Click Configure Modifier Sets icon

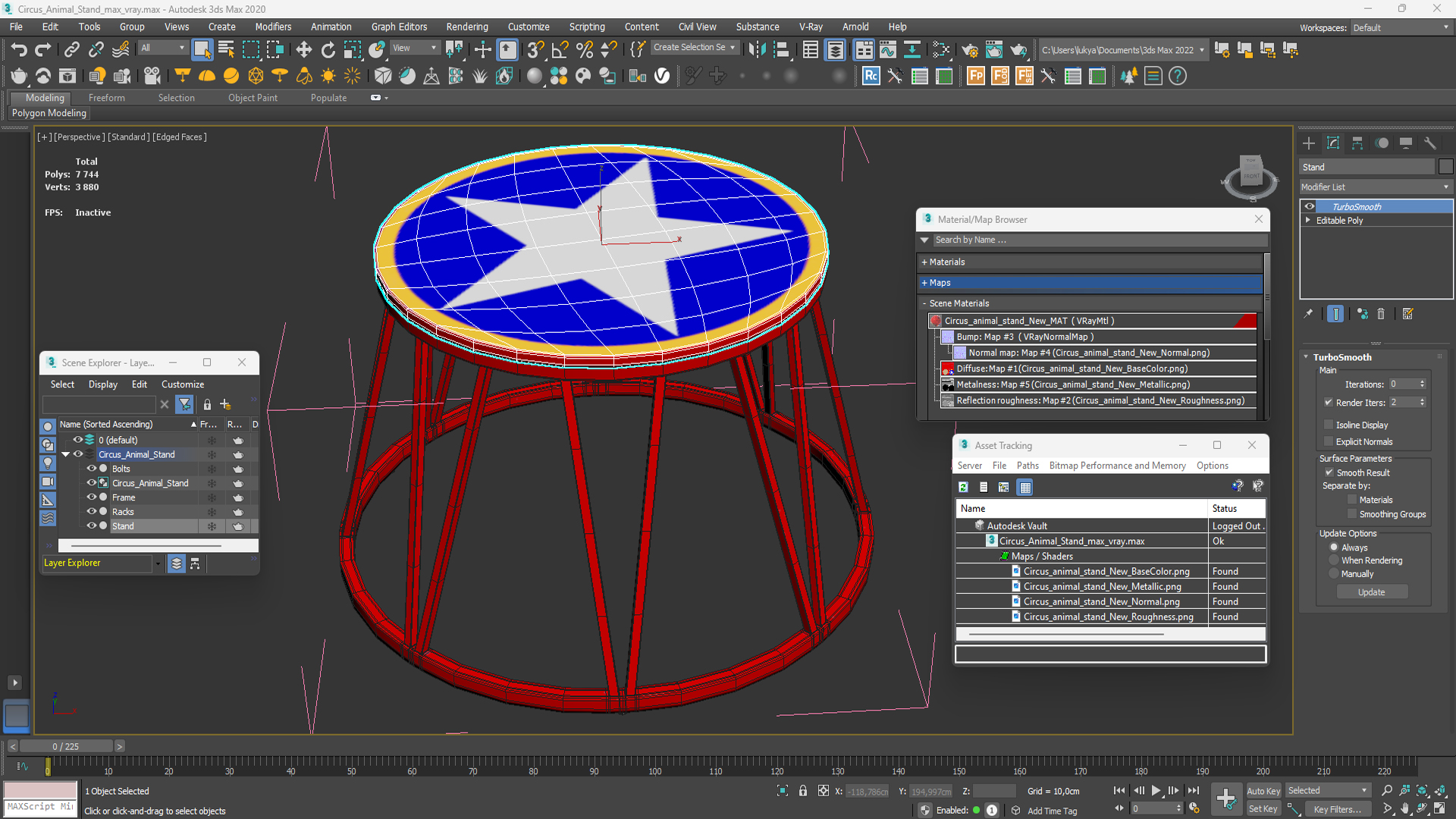coord(1408,314)
